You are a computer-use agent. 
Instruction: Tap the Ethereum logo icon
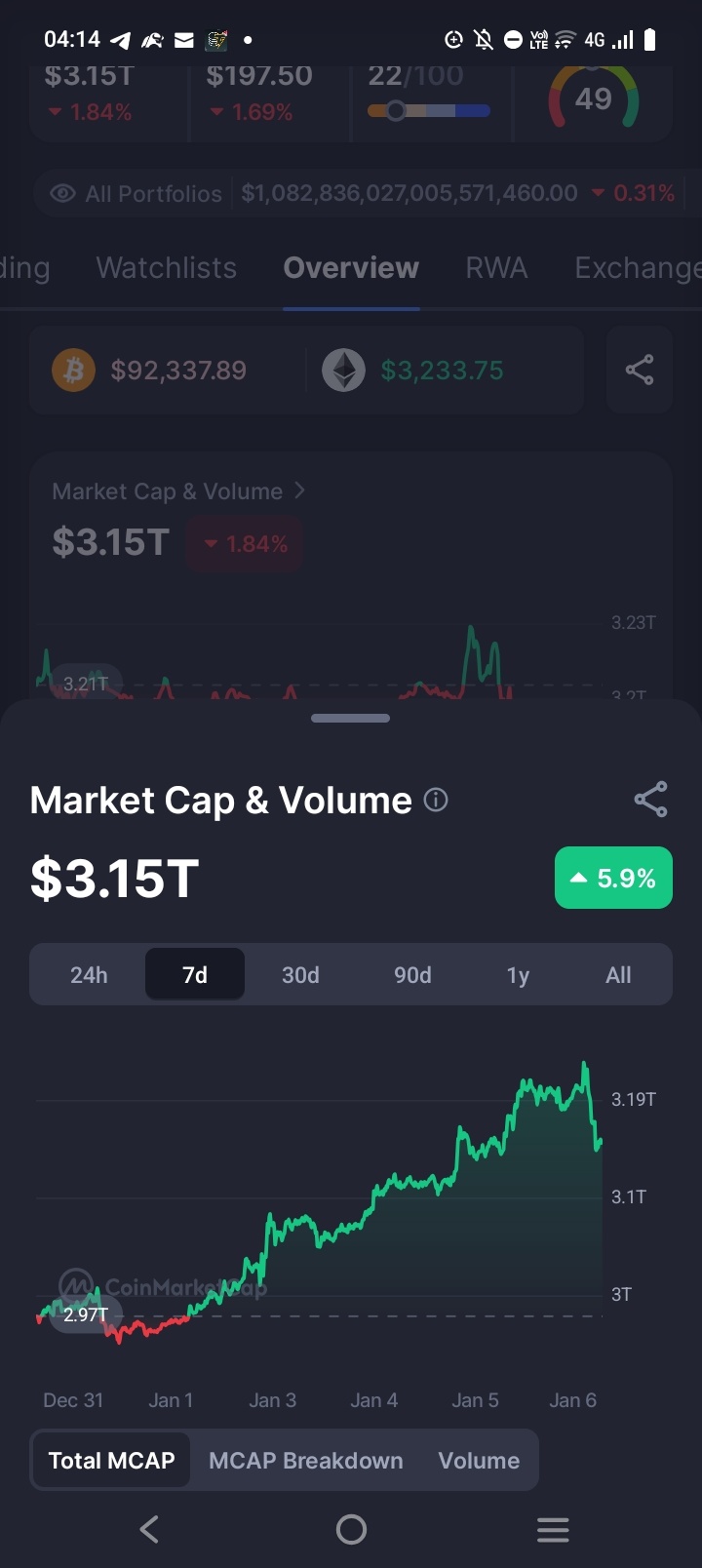coord(344,371)
